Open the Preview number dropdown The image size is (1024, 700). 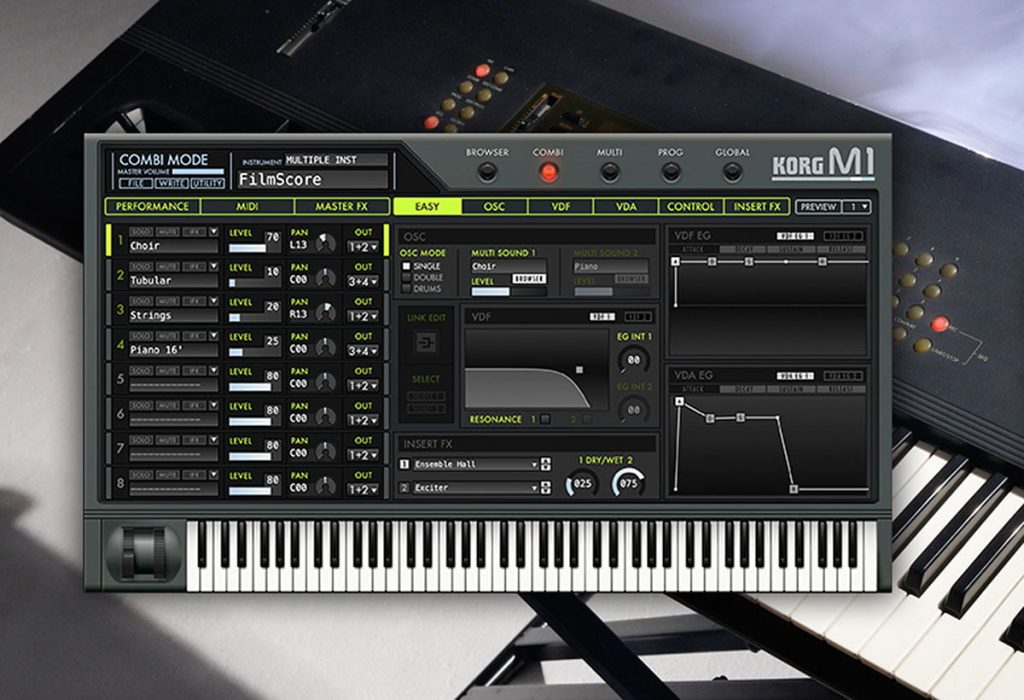tap(857, 207)
